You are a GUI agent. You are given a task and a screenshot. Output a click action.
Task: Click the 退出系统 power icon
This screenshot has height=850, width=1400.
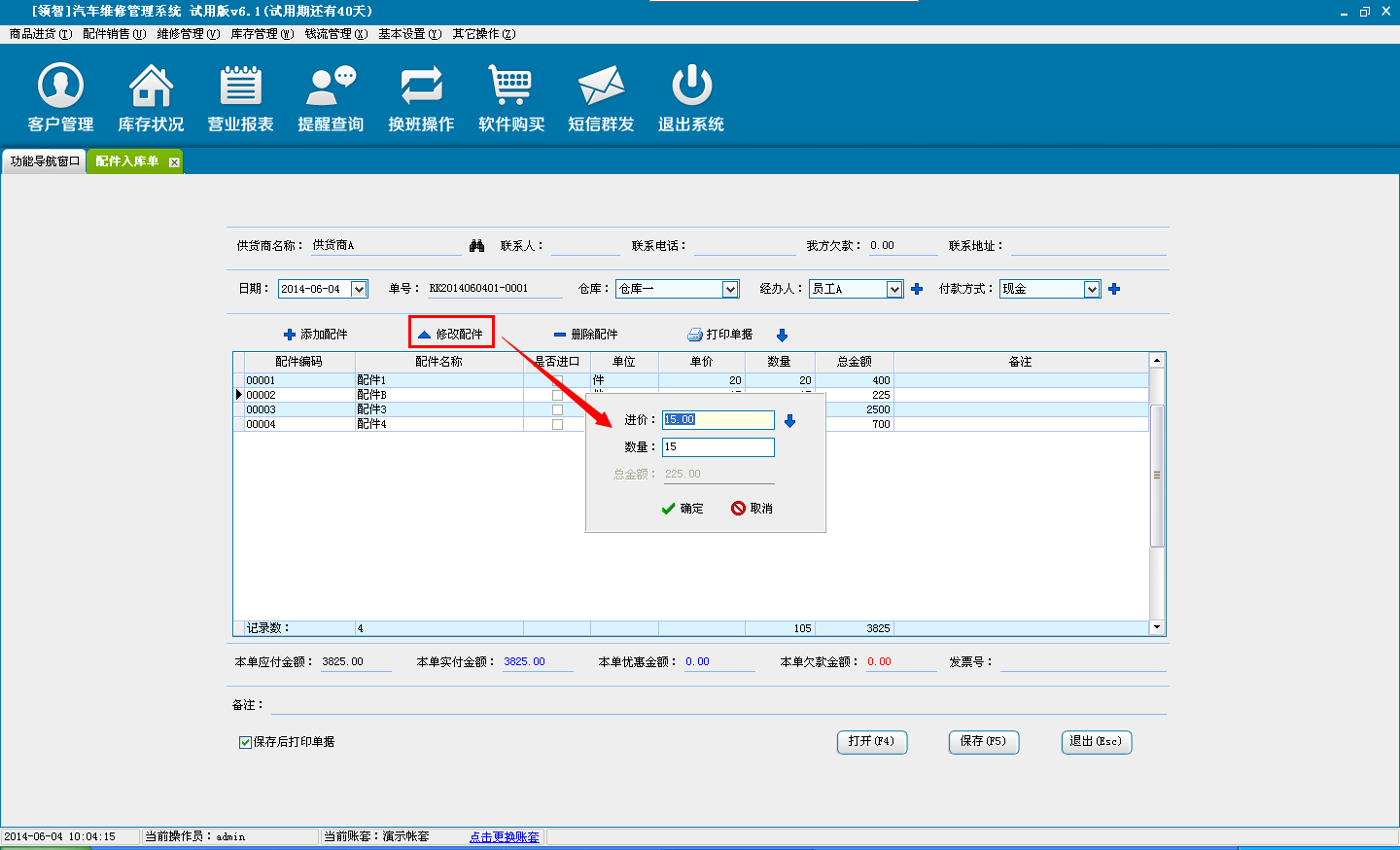[x=691, y=87]
